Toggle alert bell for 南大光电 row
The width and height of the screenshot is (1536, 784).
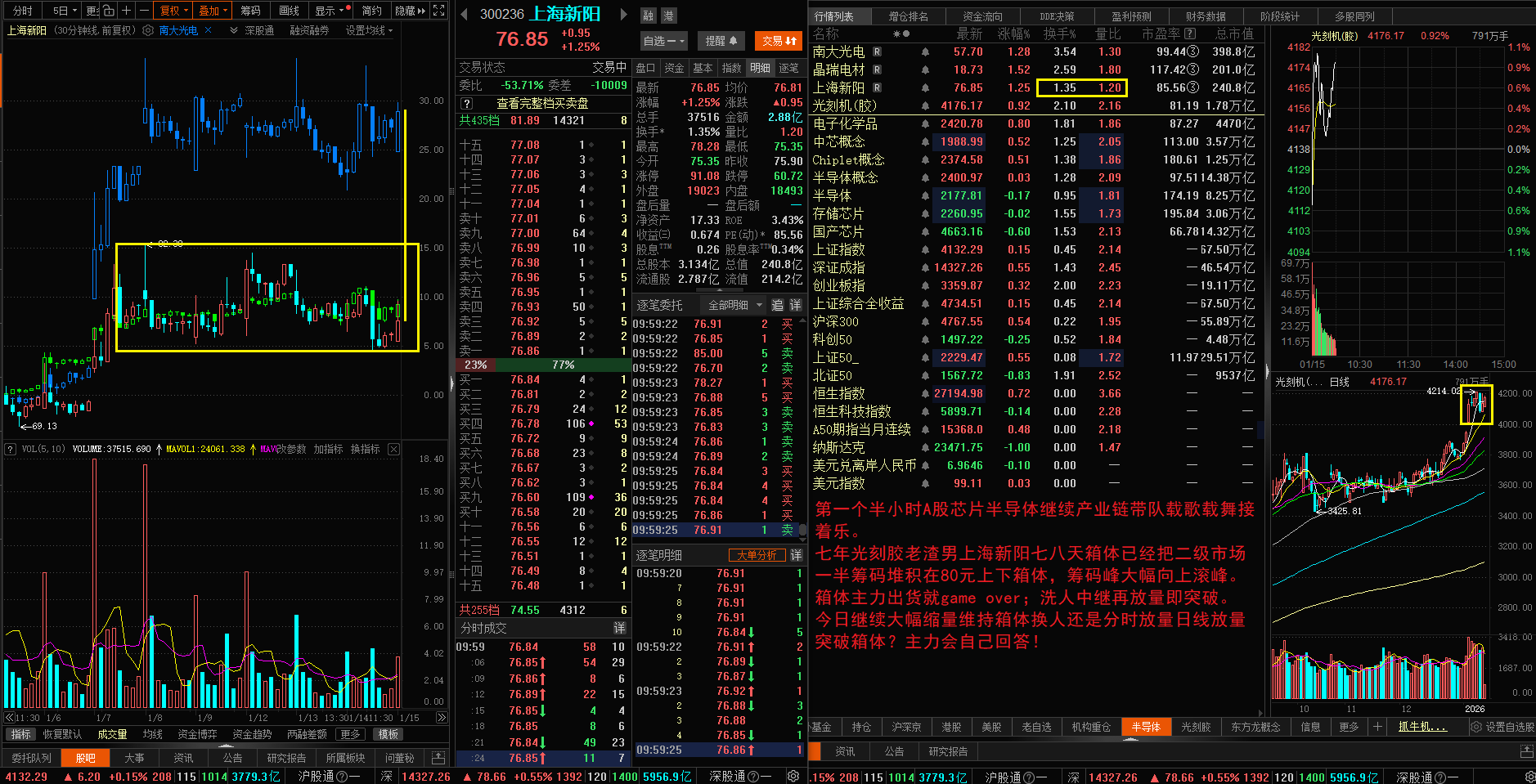pos(925,52)
